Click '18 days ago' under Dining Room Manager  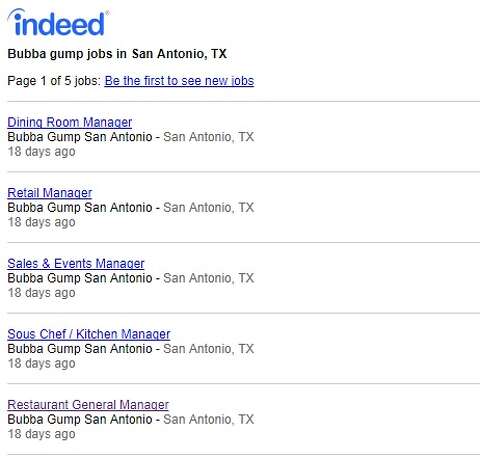(41, 151)
